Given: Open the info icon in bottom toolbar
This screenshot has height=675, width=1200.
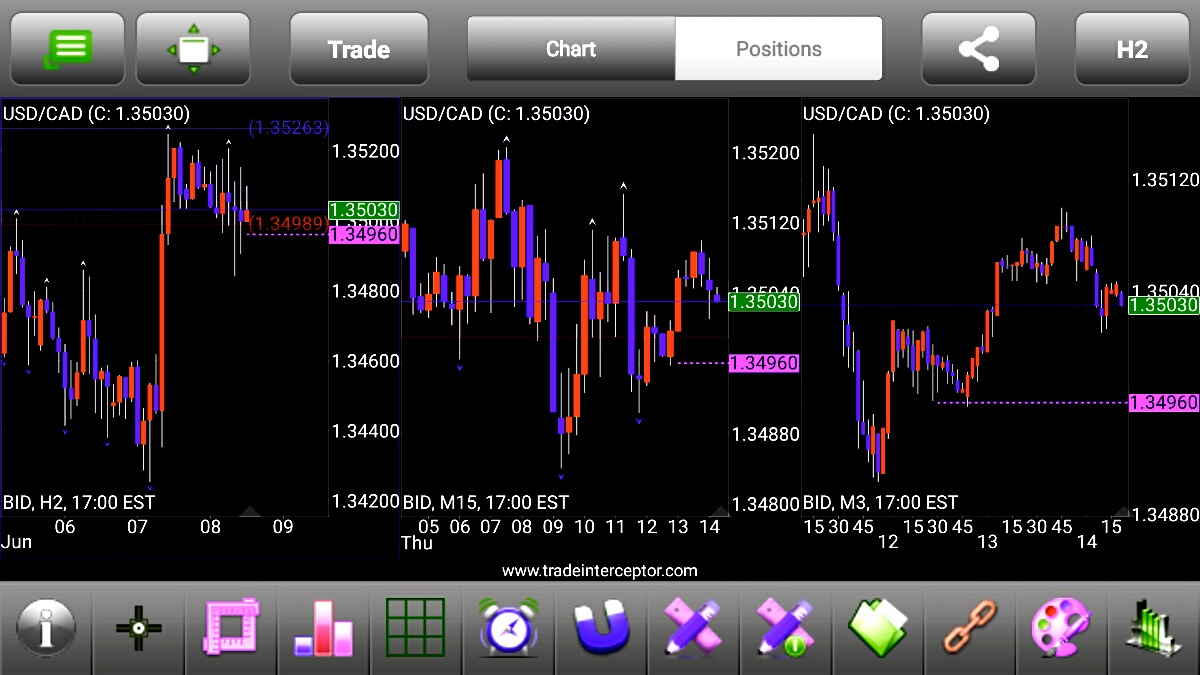Looking at the screenshot, I should [45, 628].
